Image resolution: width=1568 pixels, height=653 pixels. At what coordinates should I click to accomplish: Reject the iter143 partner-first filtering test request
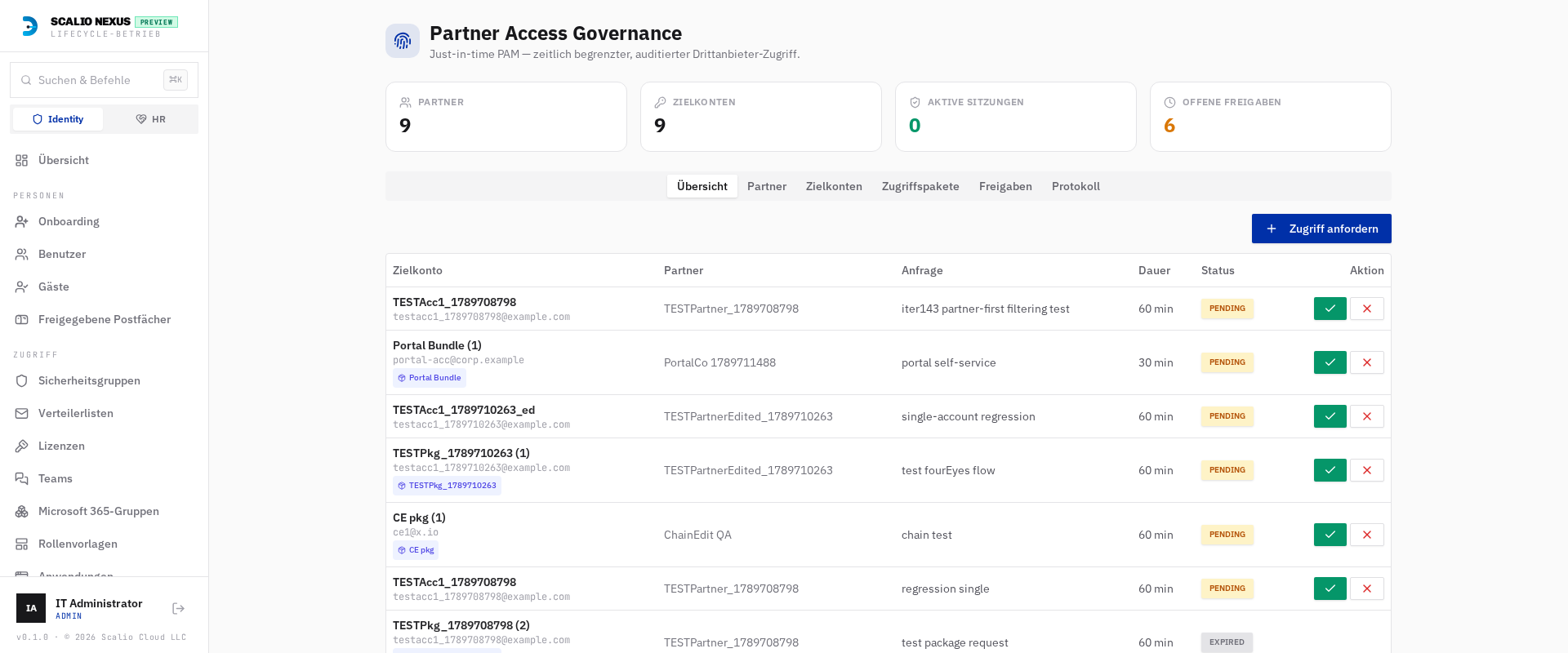(1366, 309)
